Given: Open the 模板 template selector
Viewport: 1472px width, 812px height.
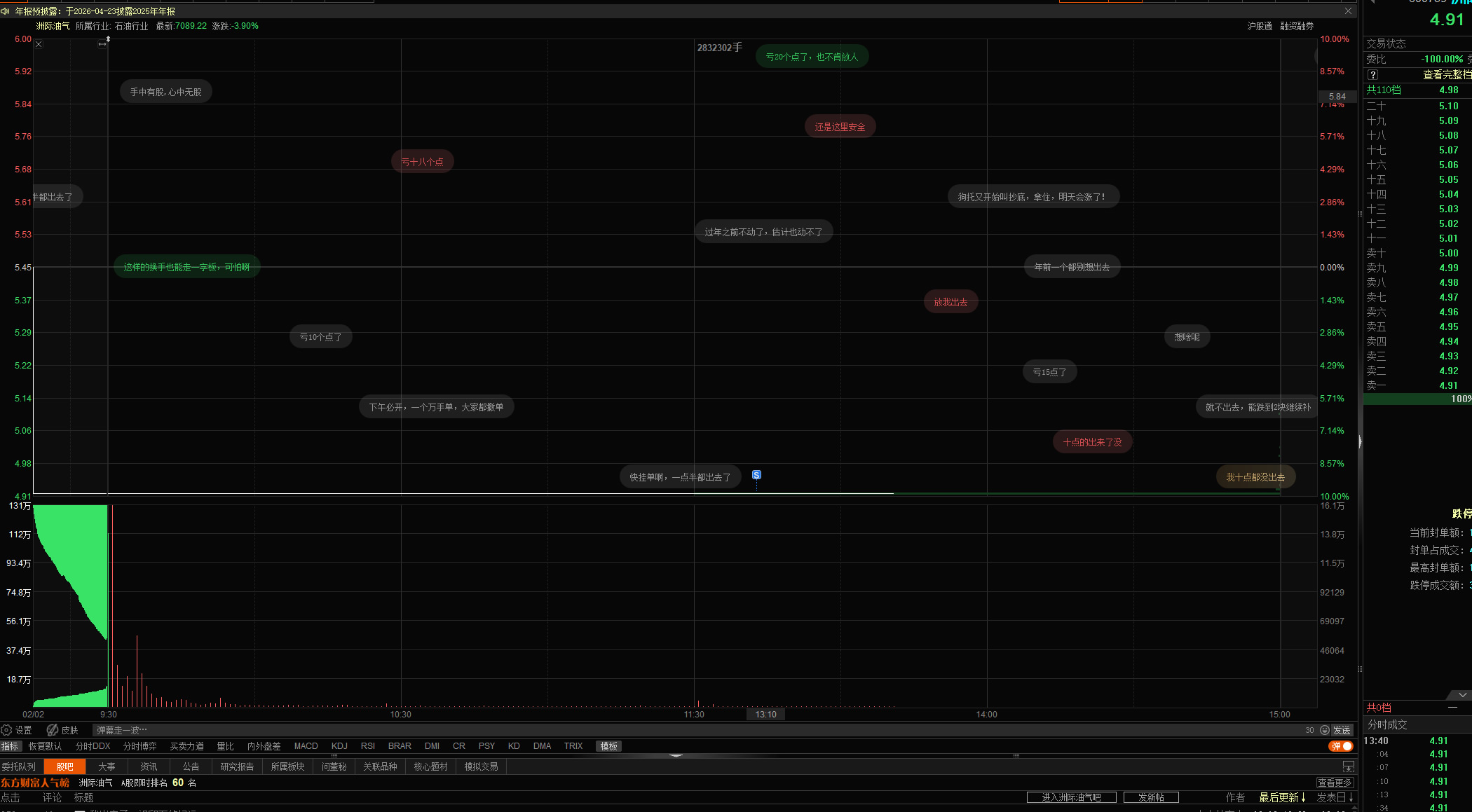Looking at the screenshot, I should [608, 746].
